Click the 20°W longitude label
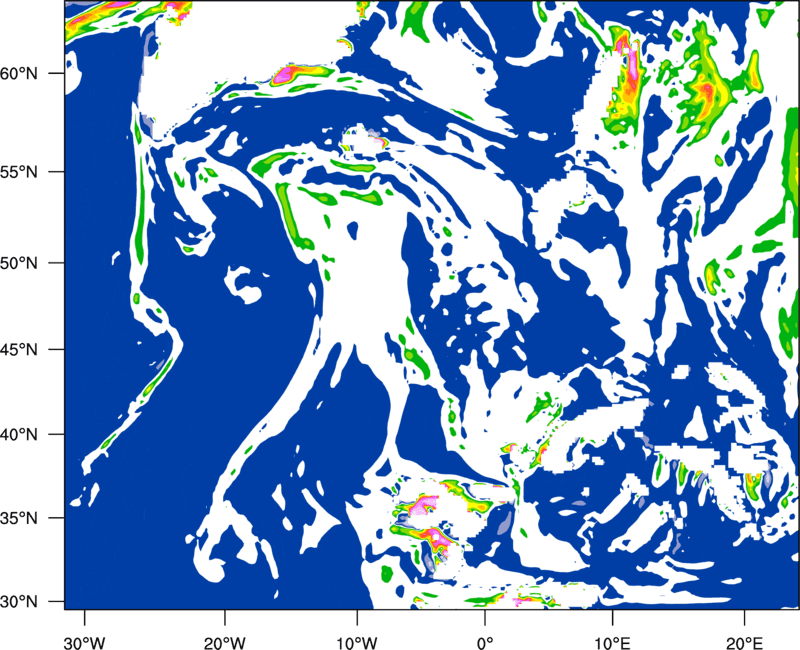This screenshot has width=800, height=650. tap(225, 642)
